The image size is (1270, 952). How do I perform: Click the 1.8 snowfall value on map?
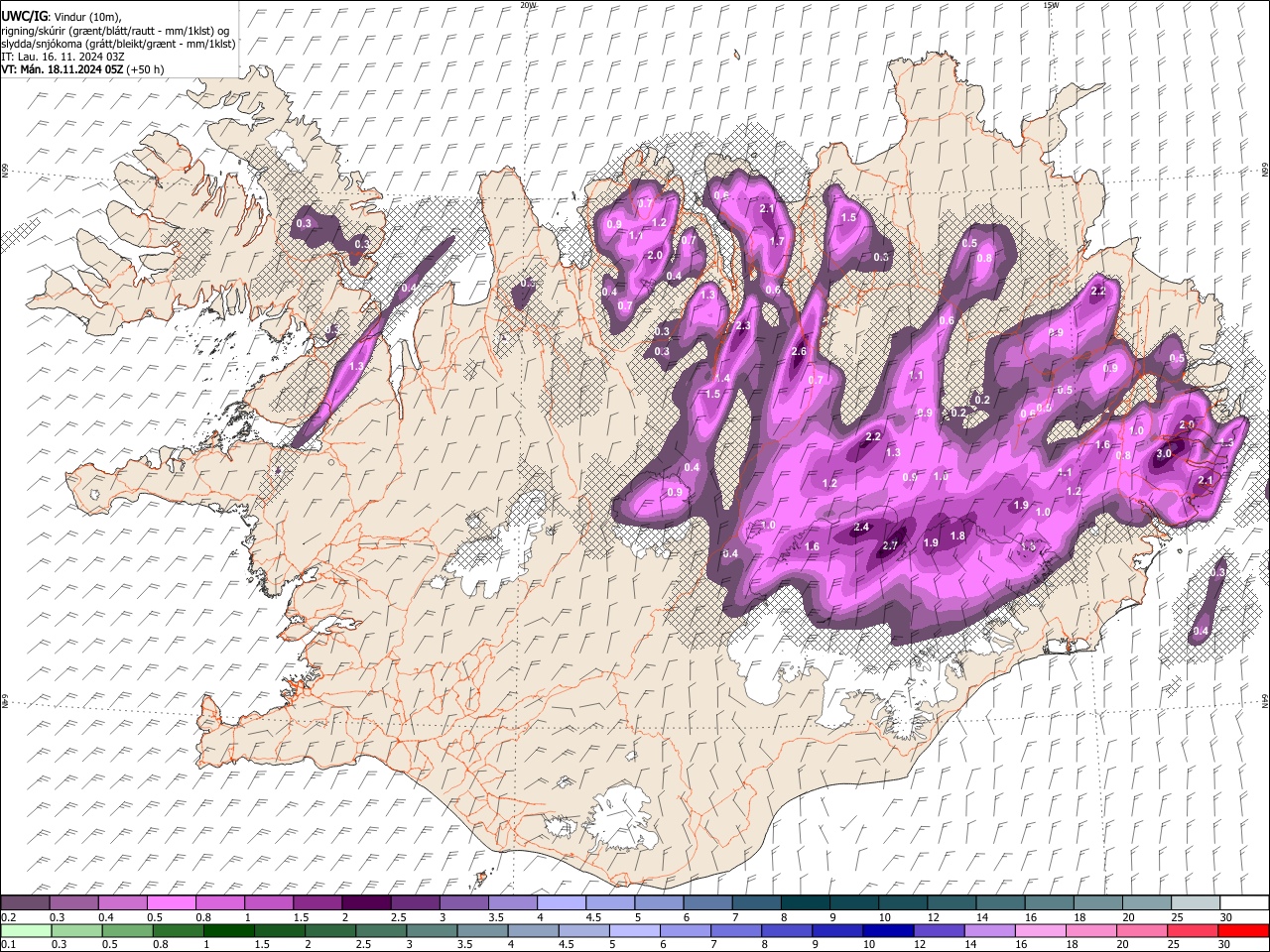pos(957,535)
